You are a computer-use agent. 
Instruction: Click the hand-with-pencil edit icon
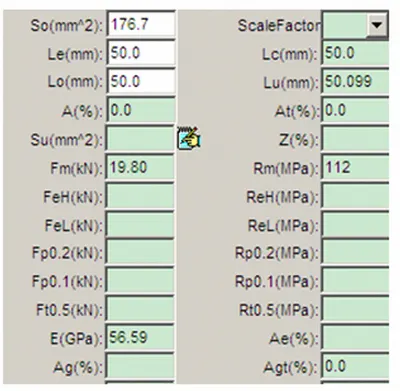tap(189, 138)
